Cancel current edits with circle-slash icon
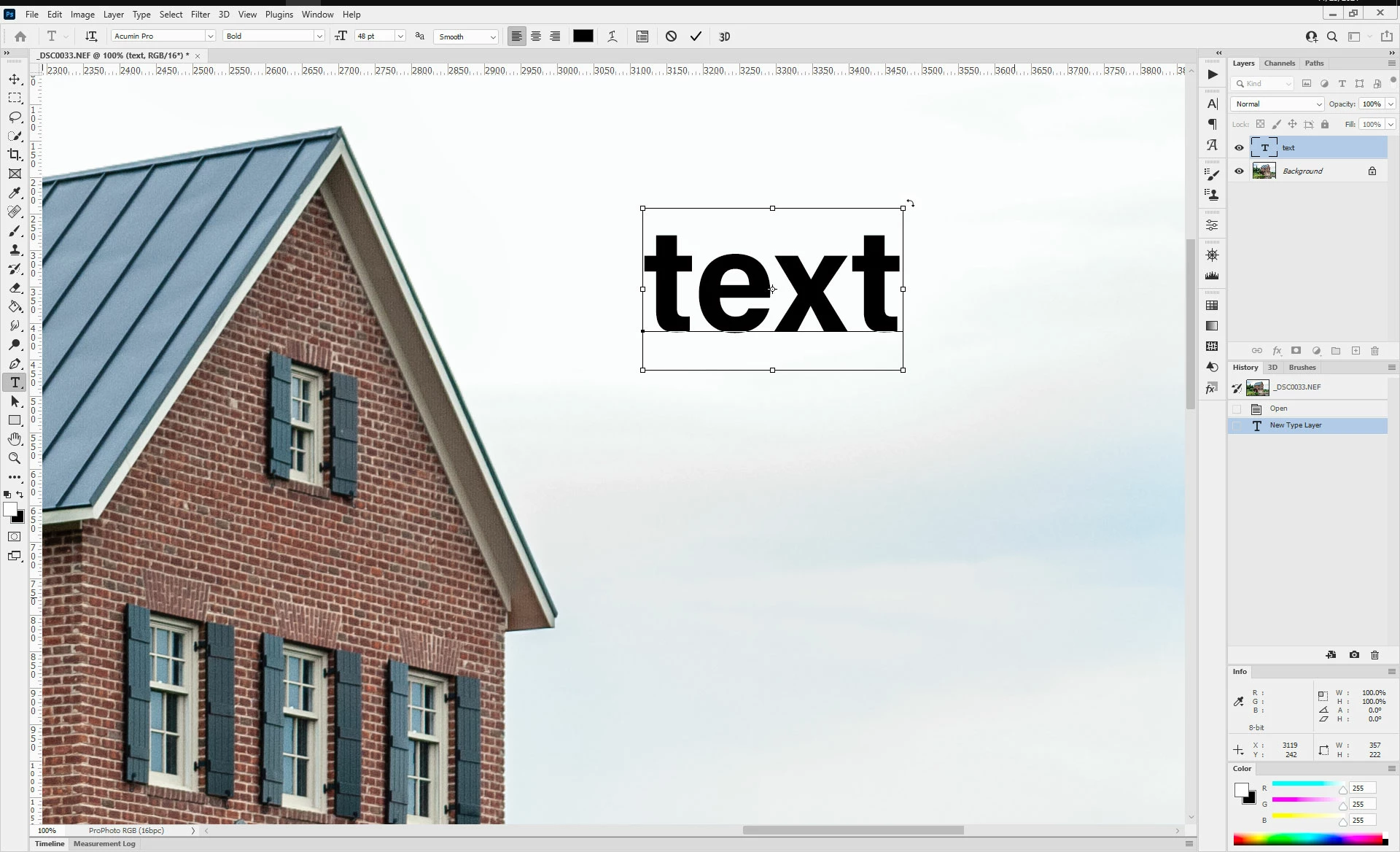 point(671,36)
